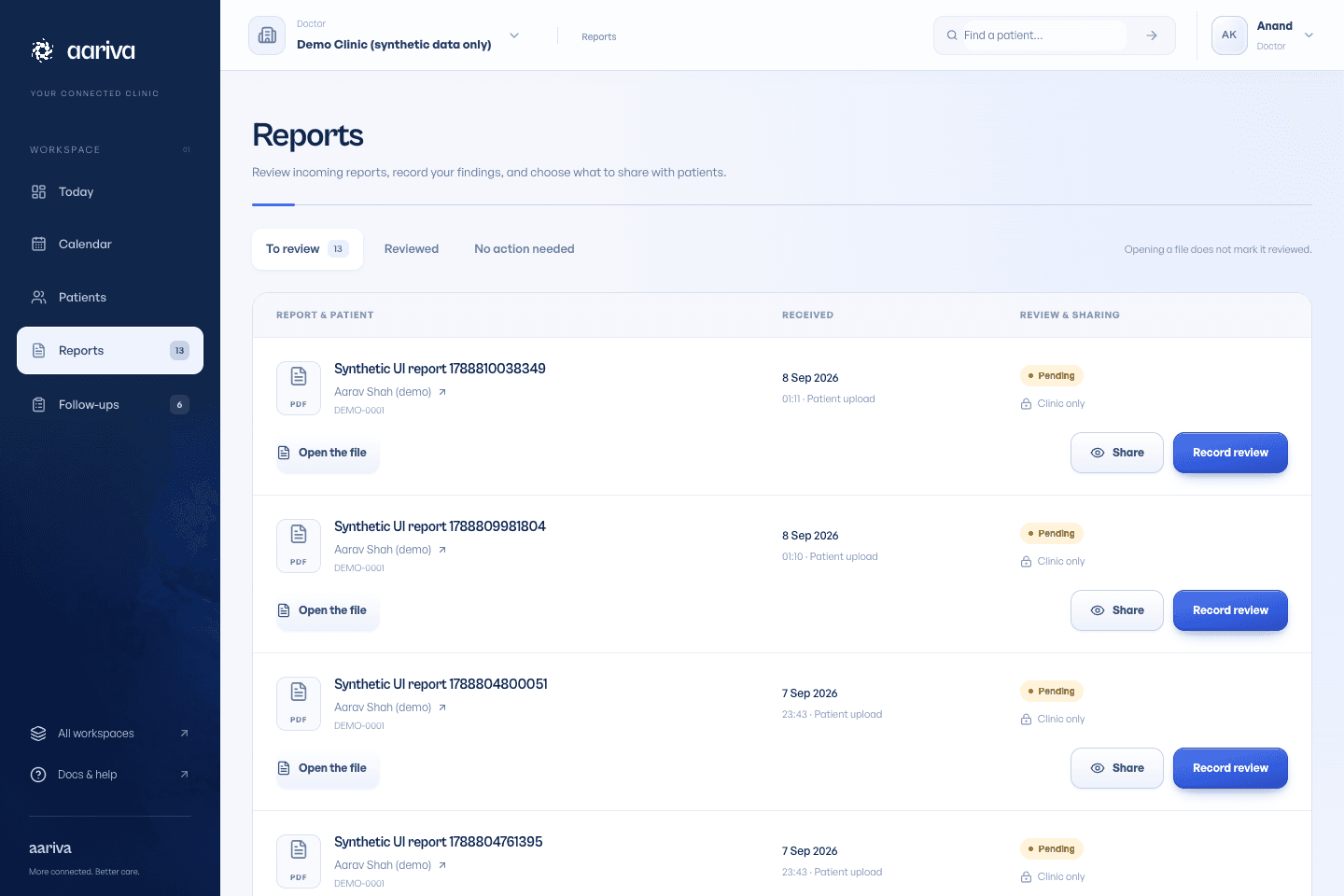The image size is (1344, 896).
Task: Submit patient search with arrow button
Action: coord(1152,35)
